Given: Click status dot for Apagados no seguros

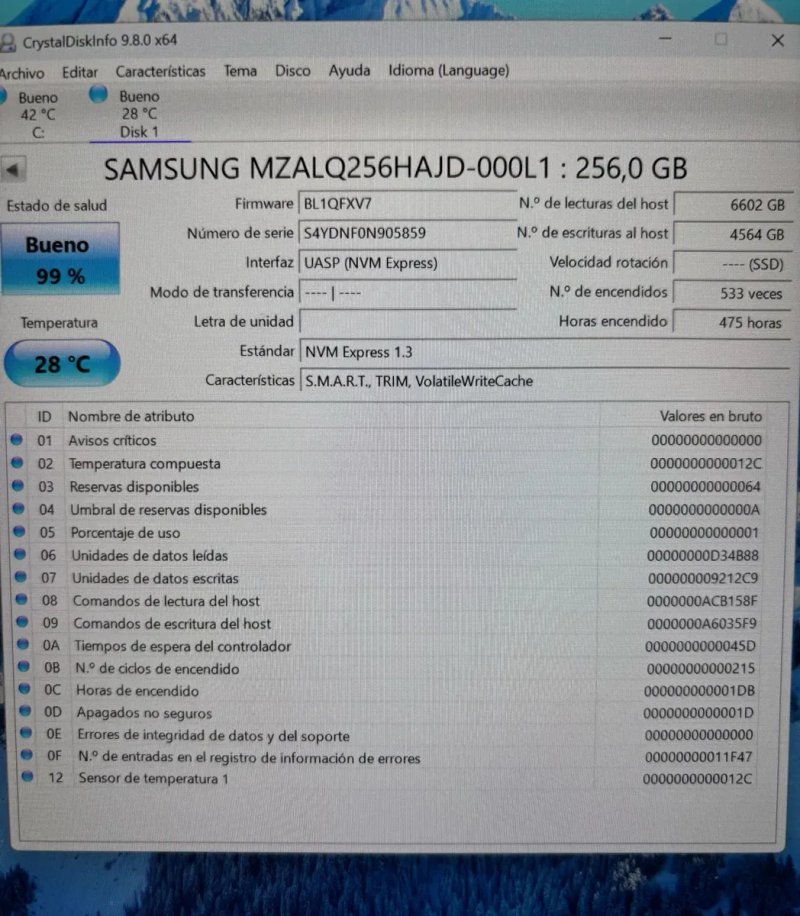Looking at the screenshot, I should tap(25, 711).
